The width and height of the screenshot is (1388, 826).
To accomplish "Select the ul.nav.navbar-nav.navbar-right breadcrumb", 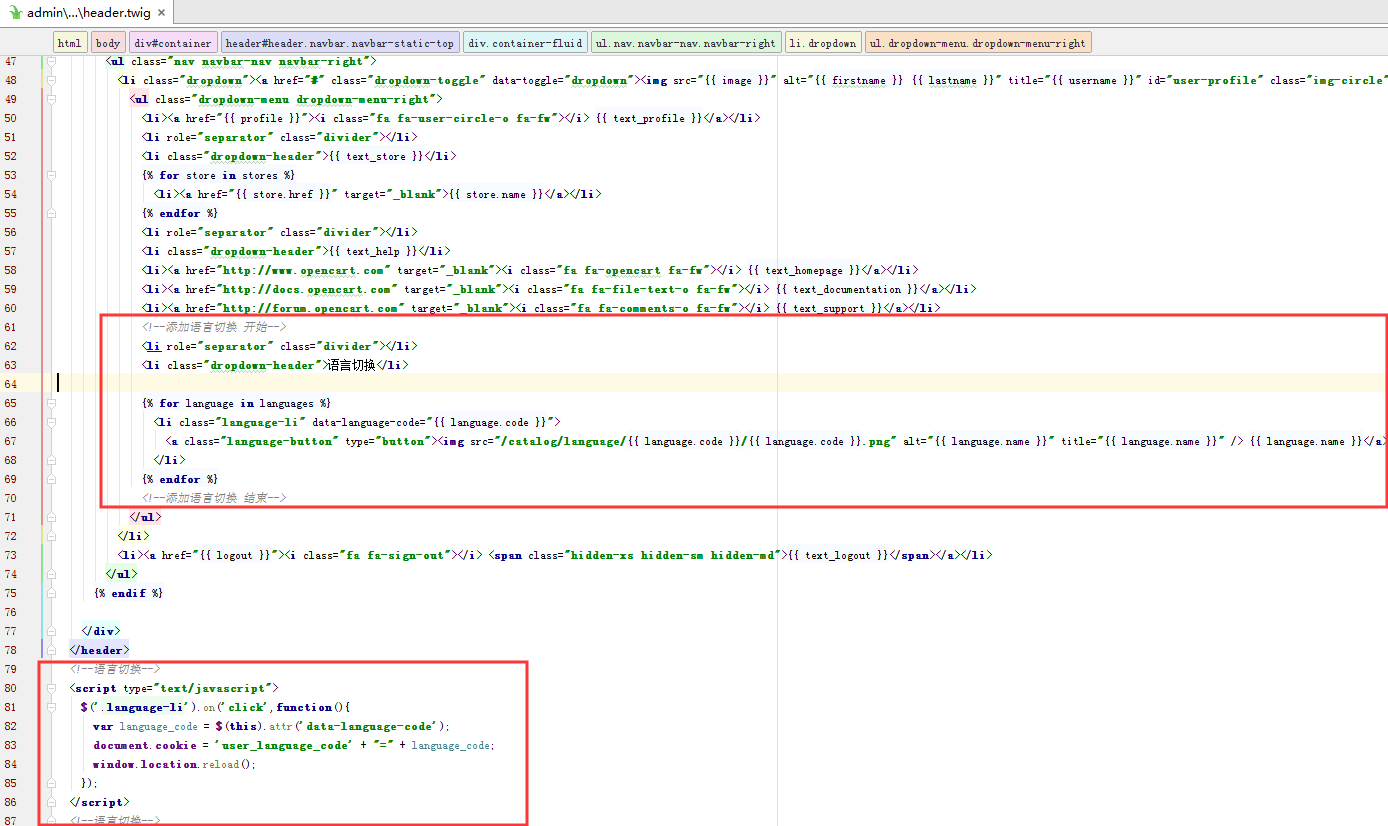I will click(685, 43).
